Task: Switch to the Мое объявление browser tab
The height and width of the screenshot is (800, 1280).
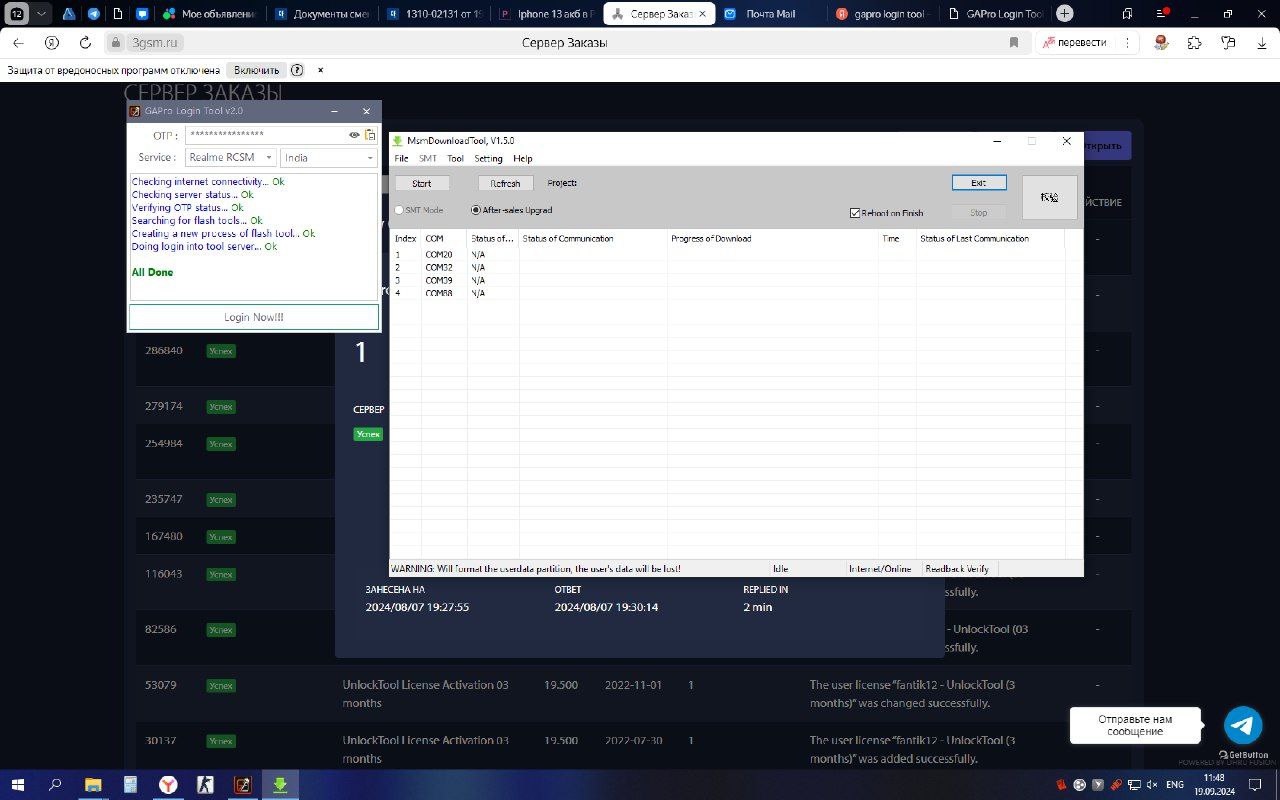Action: [209, 14]
